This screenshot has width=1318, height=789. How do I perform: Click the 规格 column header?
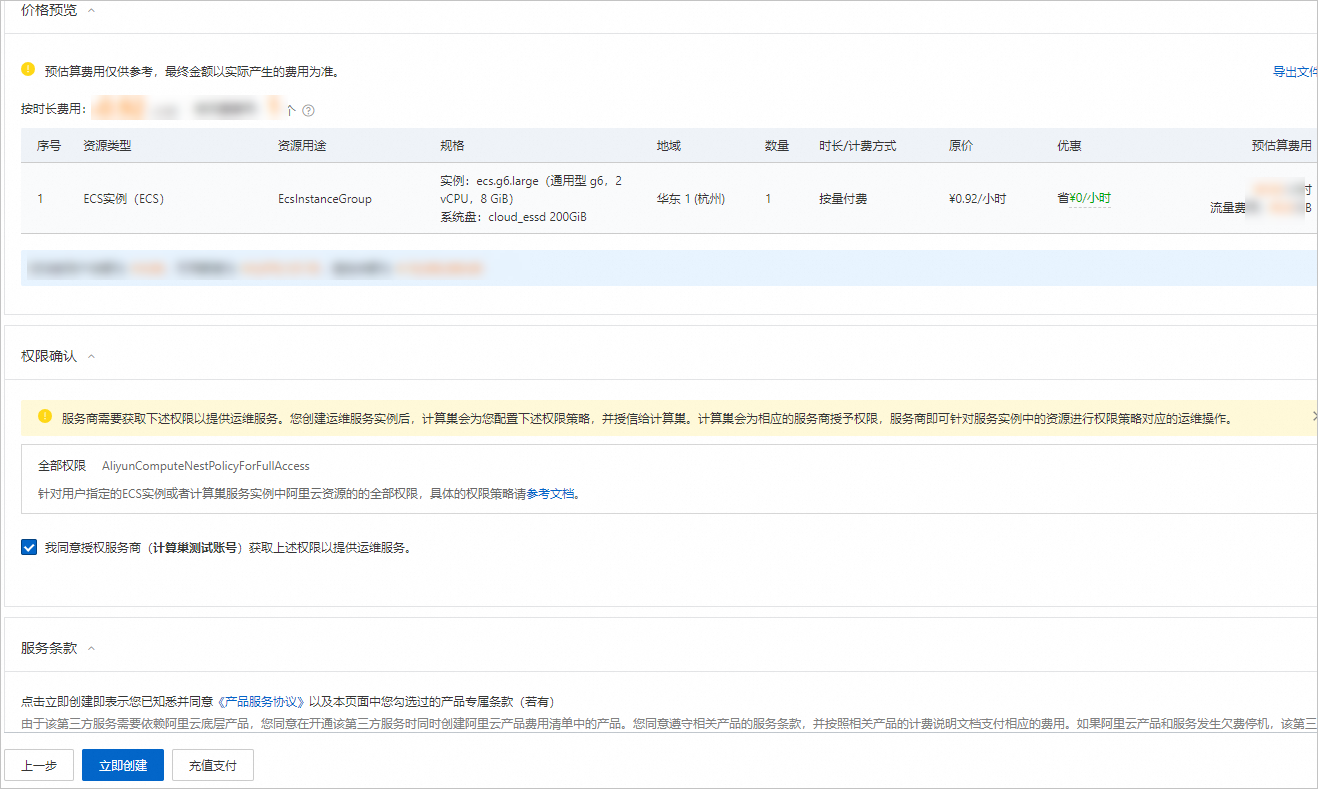[x=452, y=145]
